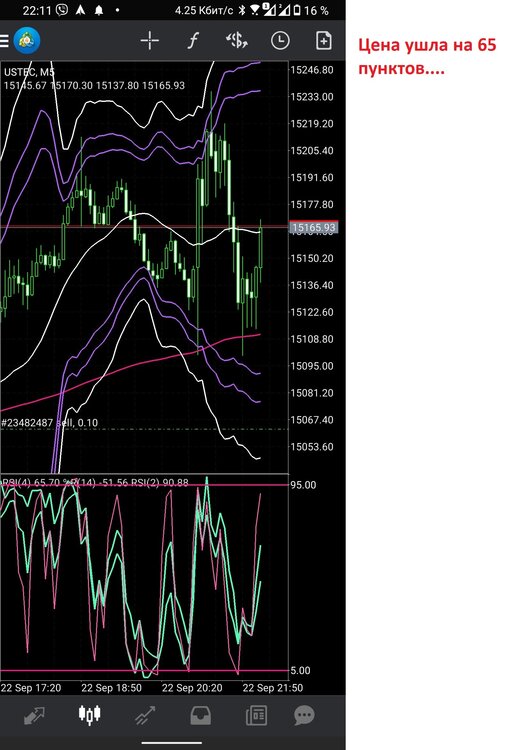This screenshot has width=507, height=750.
Task: Select price scale value 15081.20
Action: (312, 393)
